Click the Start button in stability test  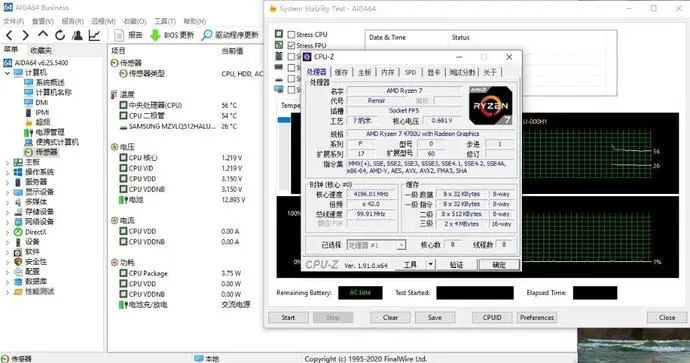click(288, 317)
